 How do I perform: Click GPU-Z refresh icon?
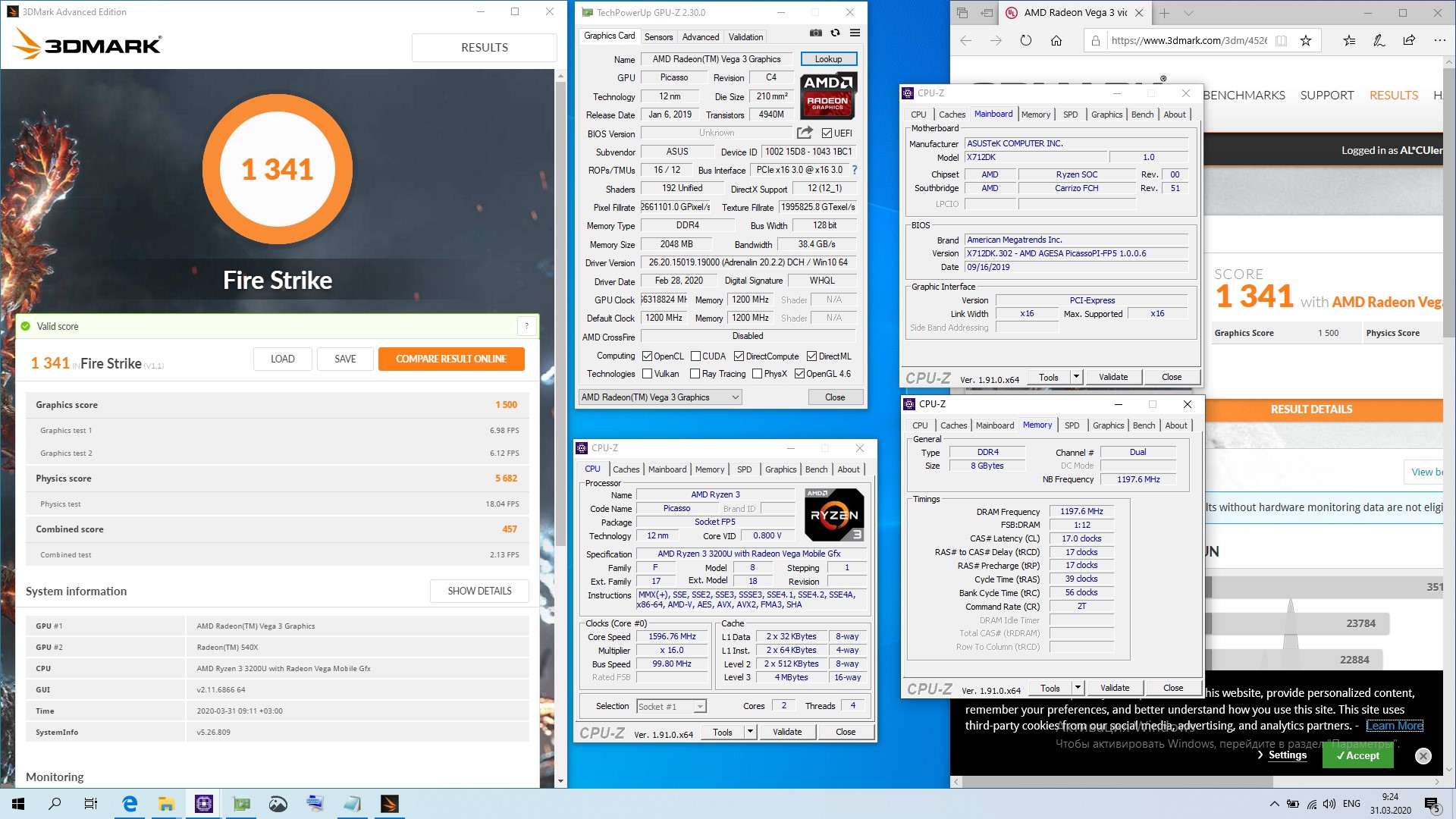835,33
